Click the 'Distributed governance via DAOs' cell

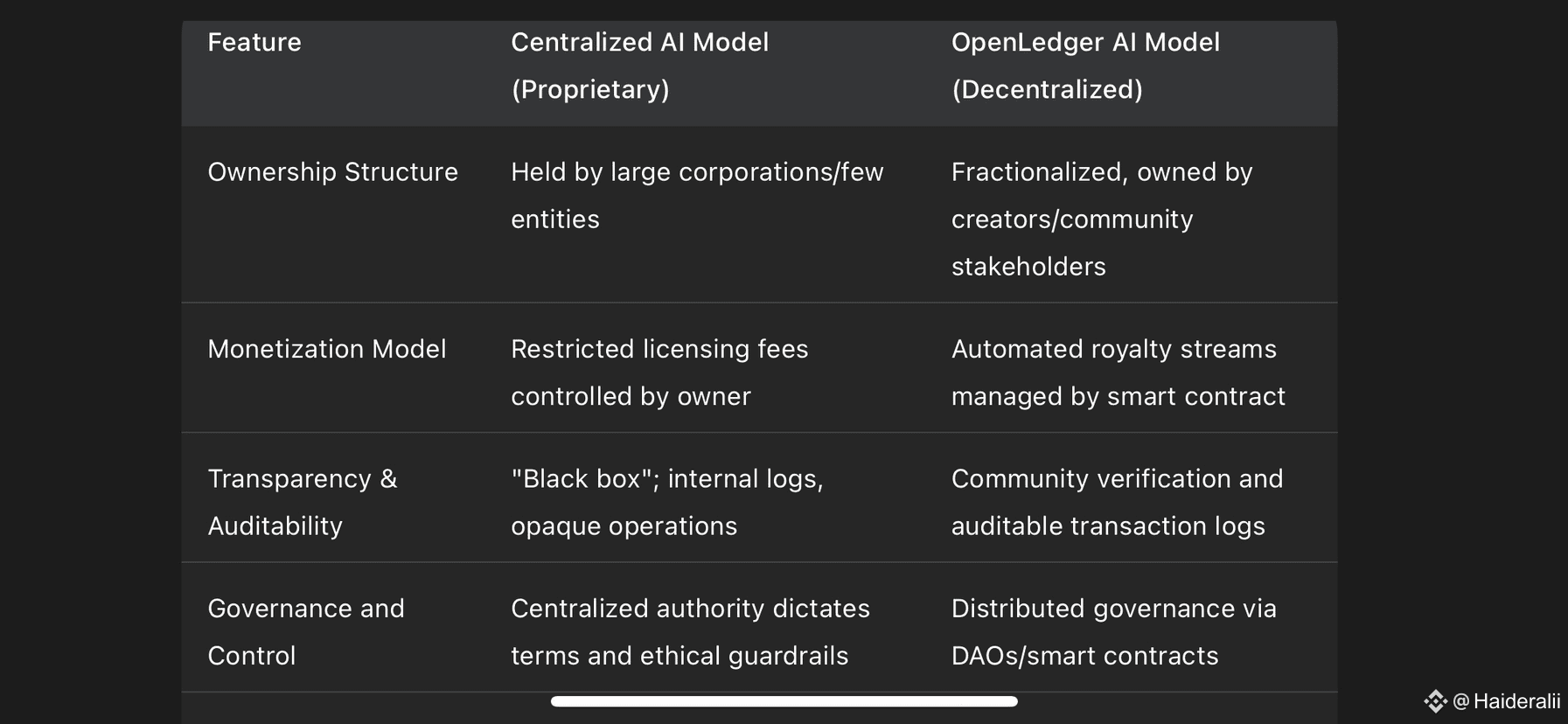point(1114,631)
